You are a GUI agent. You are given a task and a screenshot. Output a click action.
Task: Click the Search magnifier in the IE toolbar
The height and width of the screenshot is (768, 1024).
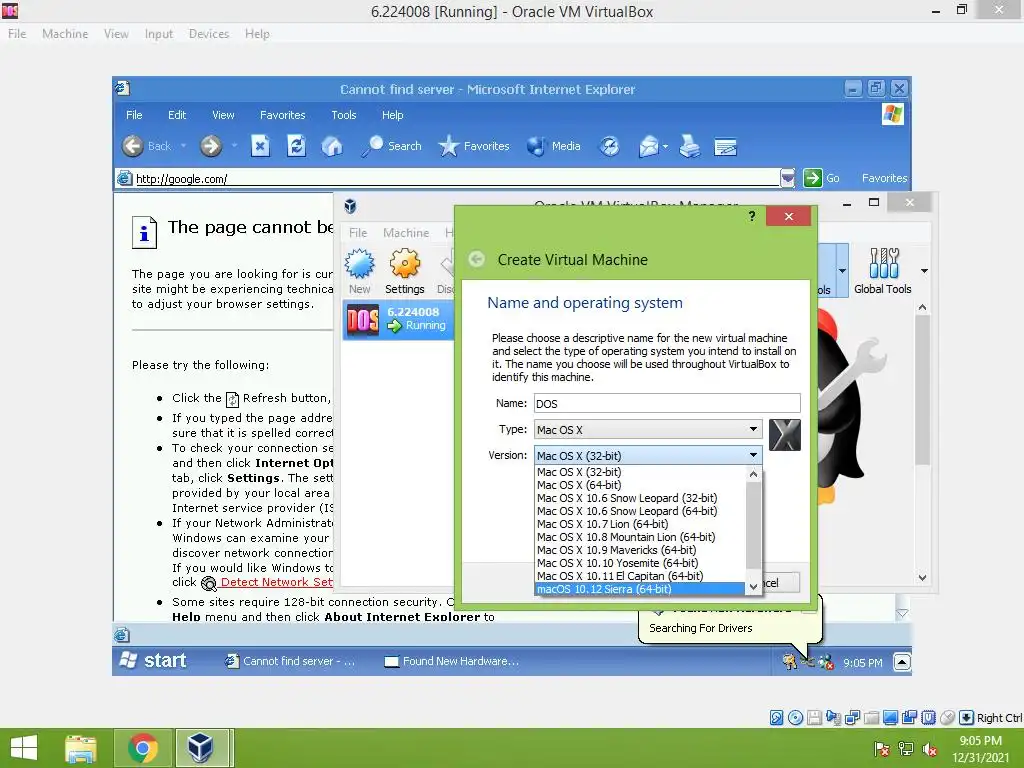[x=373, y=146]
